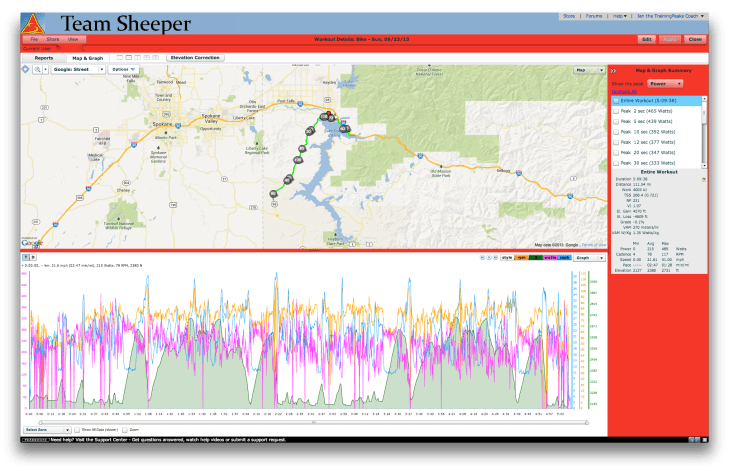This screenshot has width=729, height=471.
Task: Collapse the Map & Graph Summary panel
Action: click(613, 71)
